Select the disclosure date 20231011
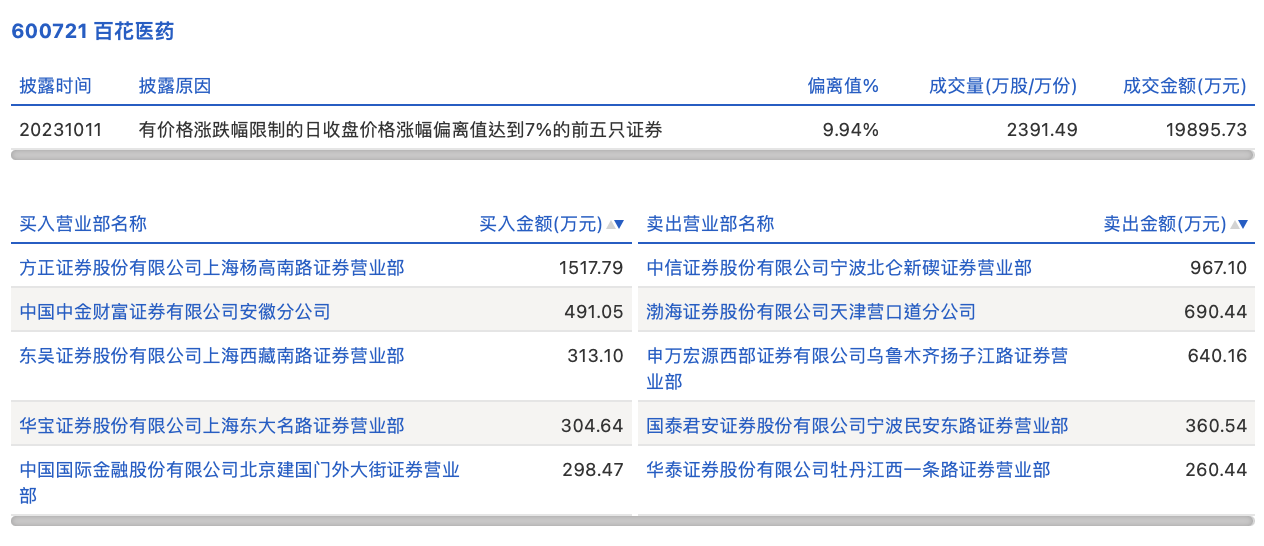This screenshot has height=546, width=1264. [61, 129]
